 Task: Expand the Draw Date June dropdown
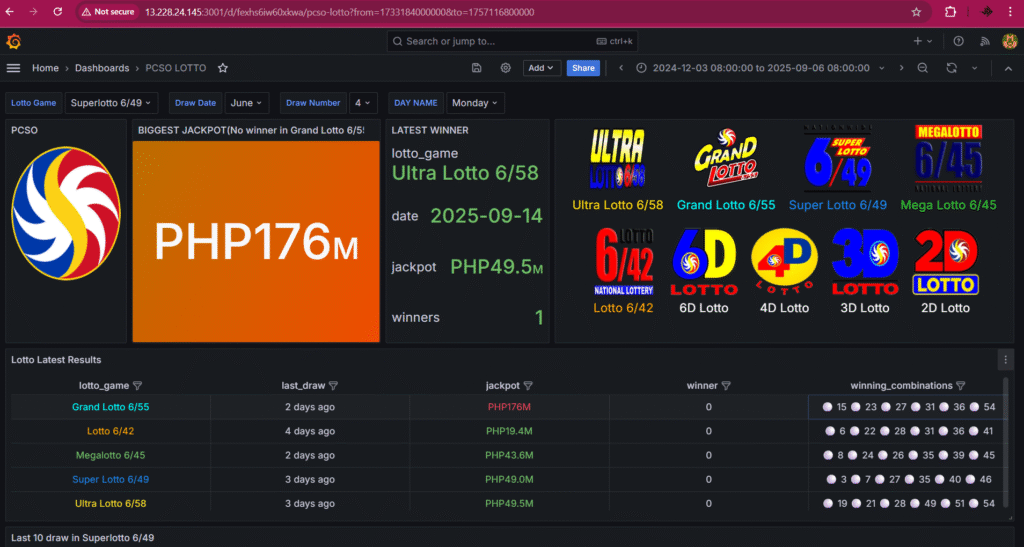(x=246, y=103)
